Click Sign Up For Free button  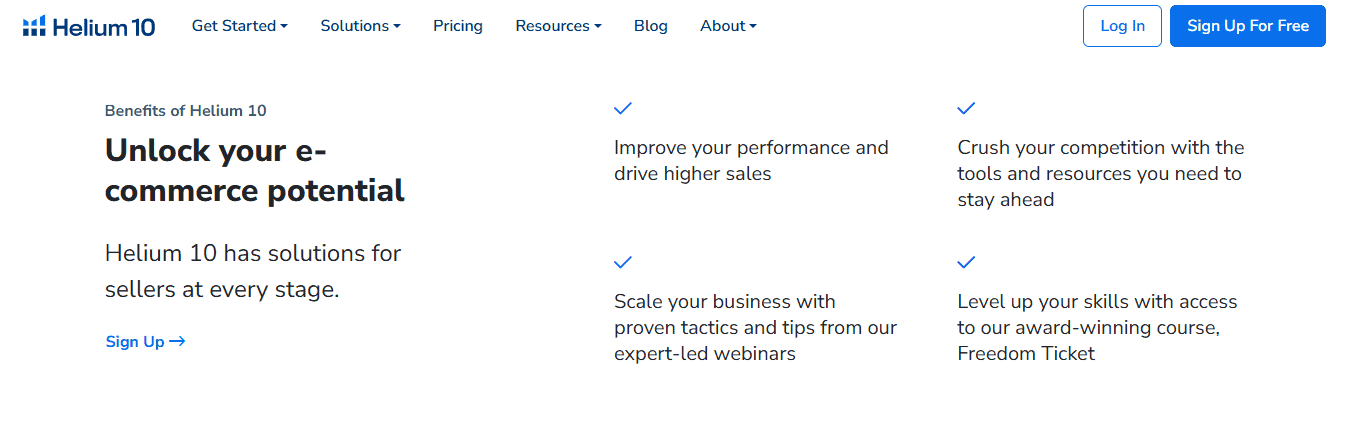[x=1247, y=26]
